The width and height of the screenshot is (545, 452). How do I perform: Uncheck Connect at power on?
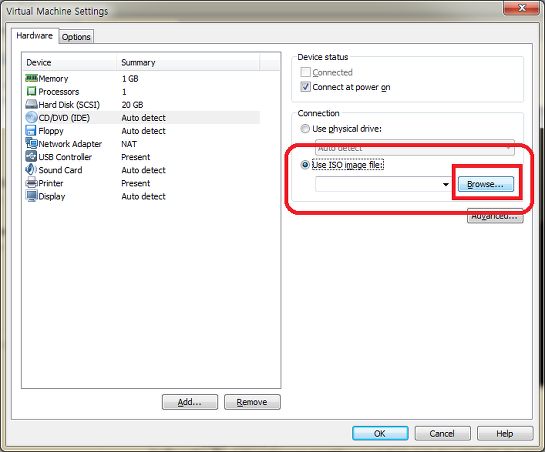306,87
